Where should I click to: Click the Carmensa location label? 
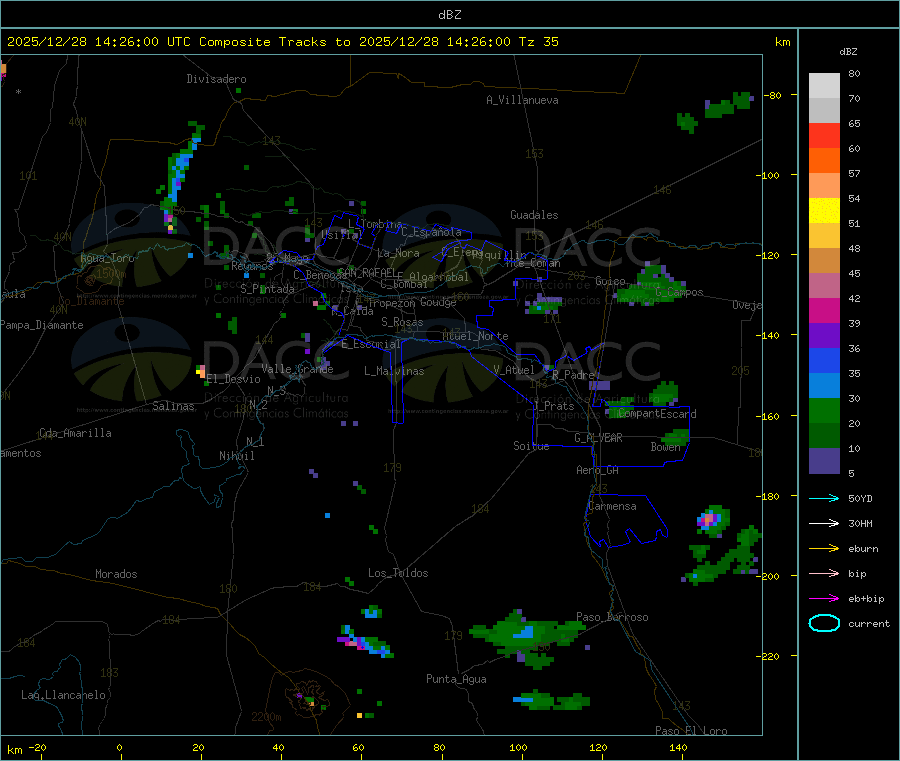(612, 506)
